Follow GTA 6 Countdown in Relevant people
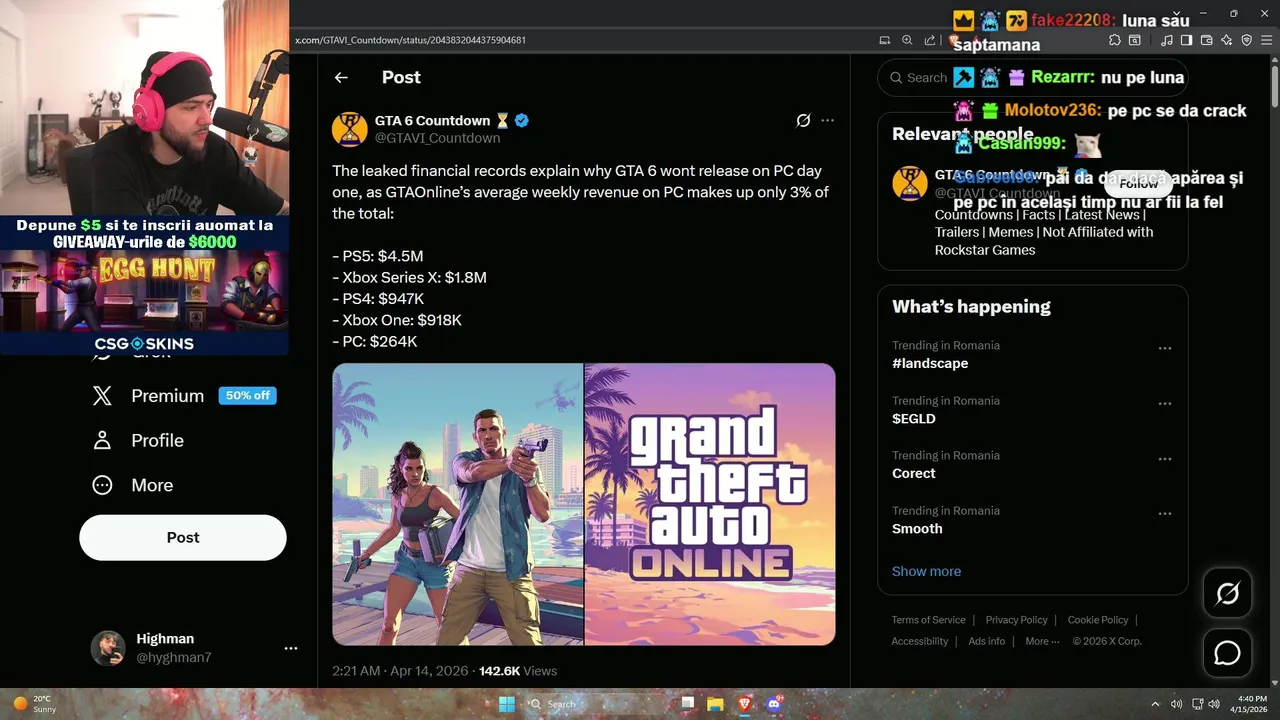1280x720 pixels. click(x=1138, y=184)
